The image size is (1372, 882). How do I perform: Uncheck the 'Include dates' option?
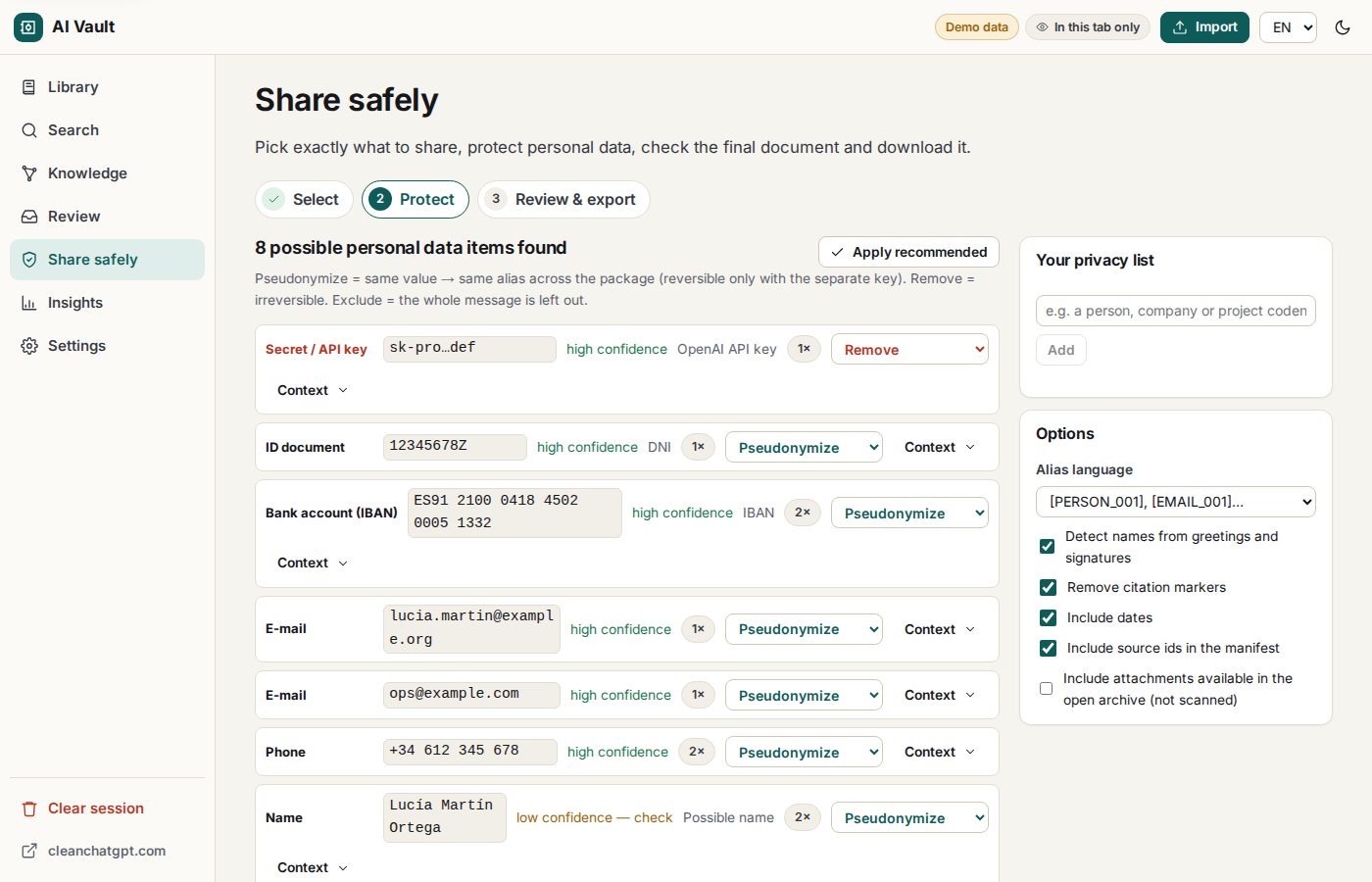pyautogui.click(x=1048, y=618)
